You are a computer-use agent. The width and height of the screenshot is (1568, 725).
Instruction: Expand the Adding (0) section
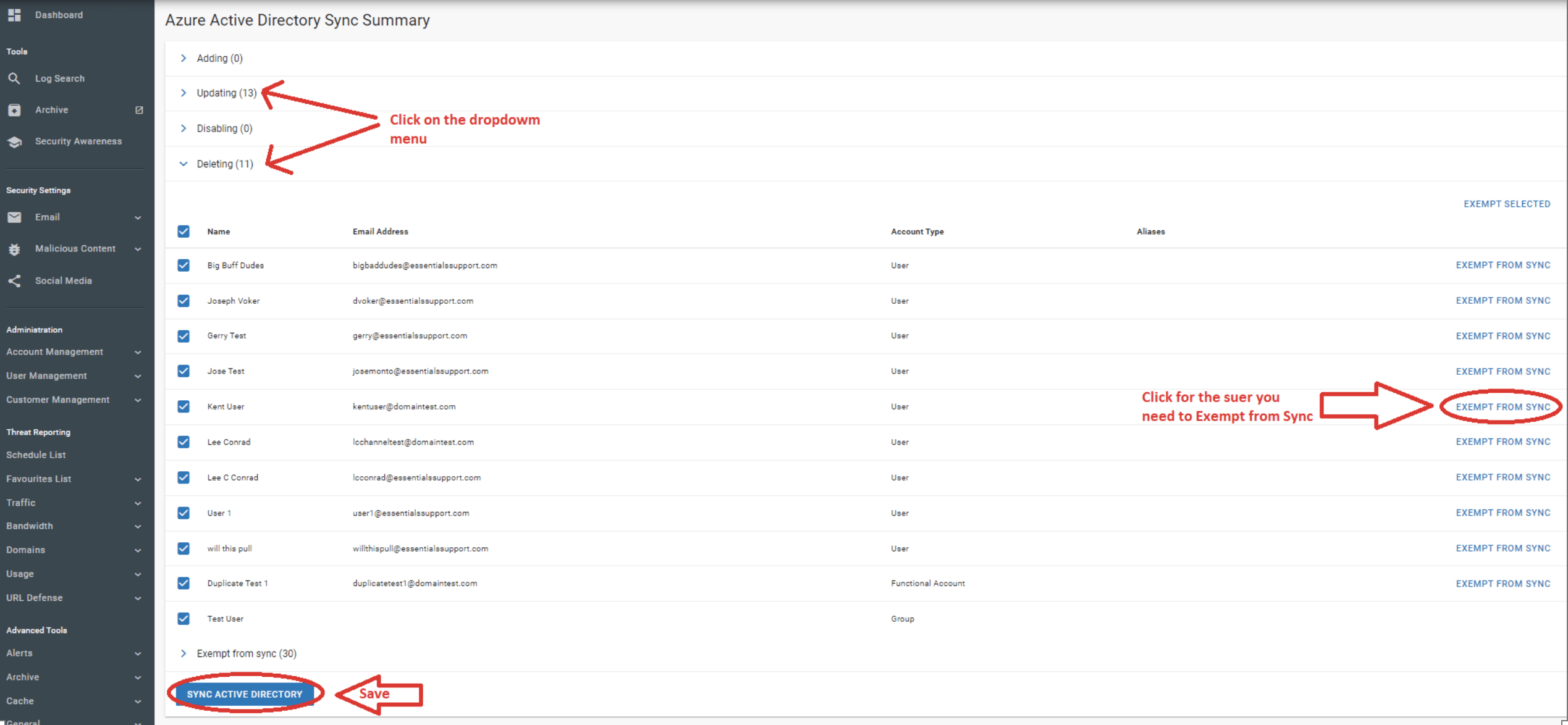[x=183, y=58]
